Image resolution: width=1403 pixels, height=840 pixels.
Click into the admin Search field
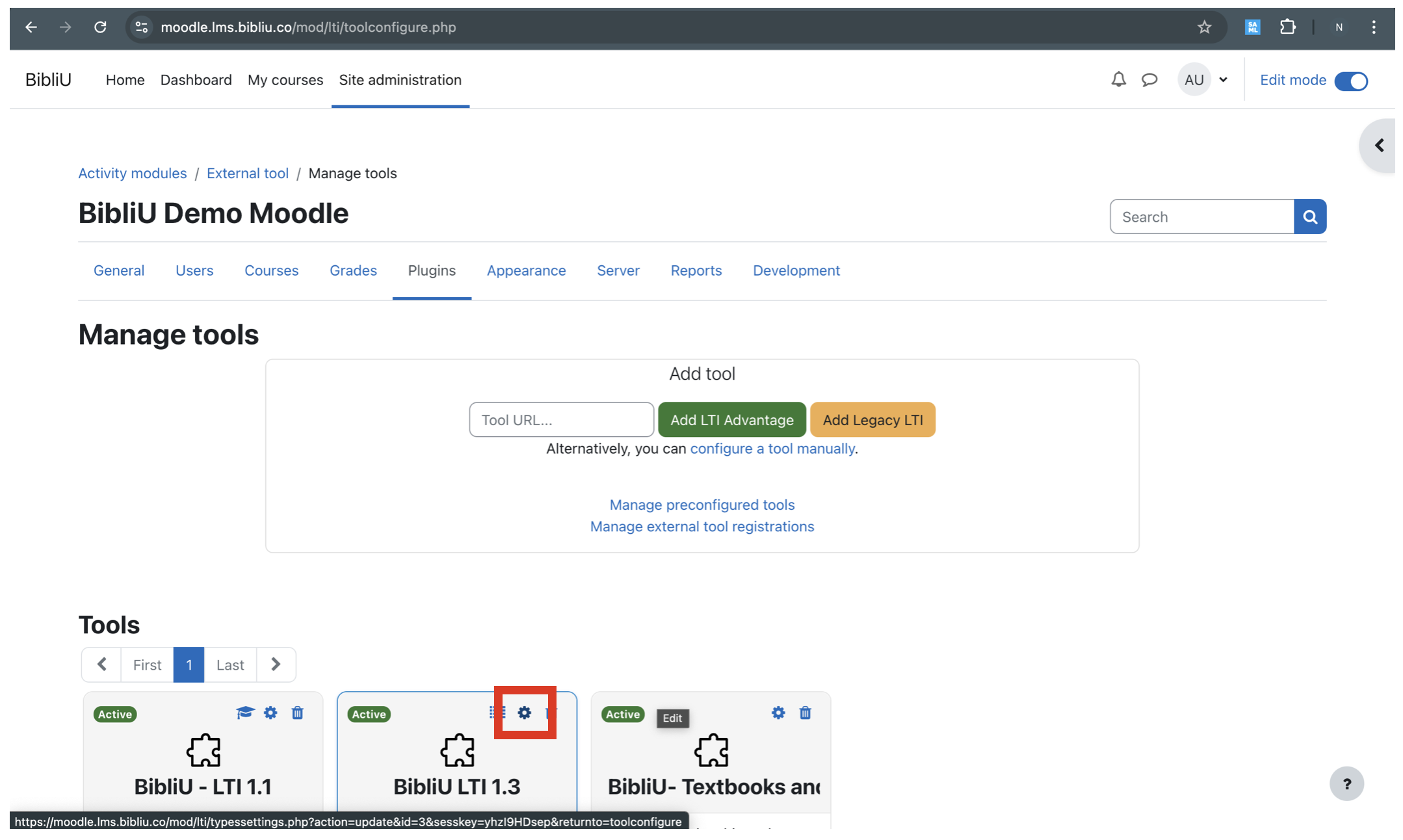(1202, 217)
